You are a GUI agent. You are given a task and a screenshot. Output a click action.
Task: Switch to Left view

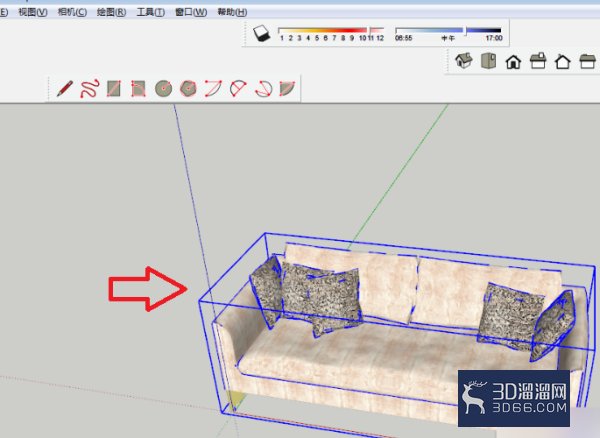click(x=587, y=61)
